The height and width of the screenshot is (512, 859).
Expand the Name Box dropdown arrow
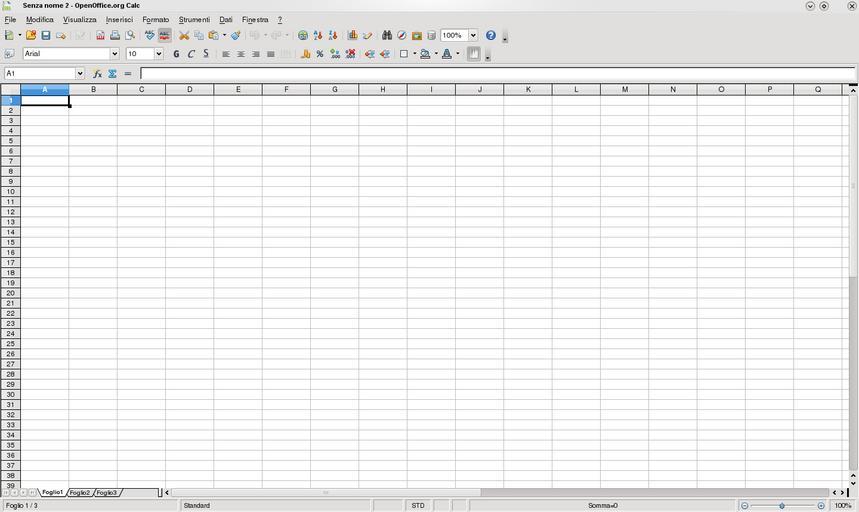coord(80,74)
